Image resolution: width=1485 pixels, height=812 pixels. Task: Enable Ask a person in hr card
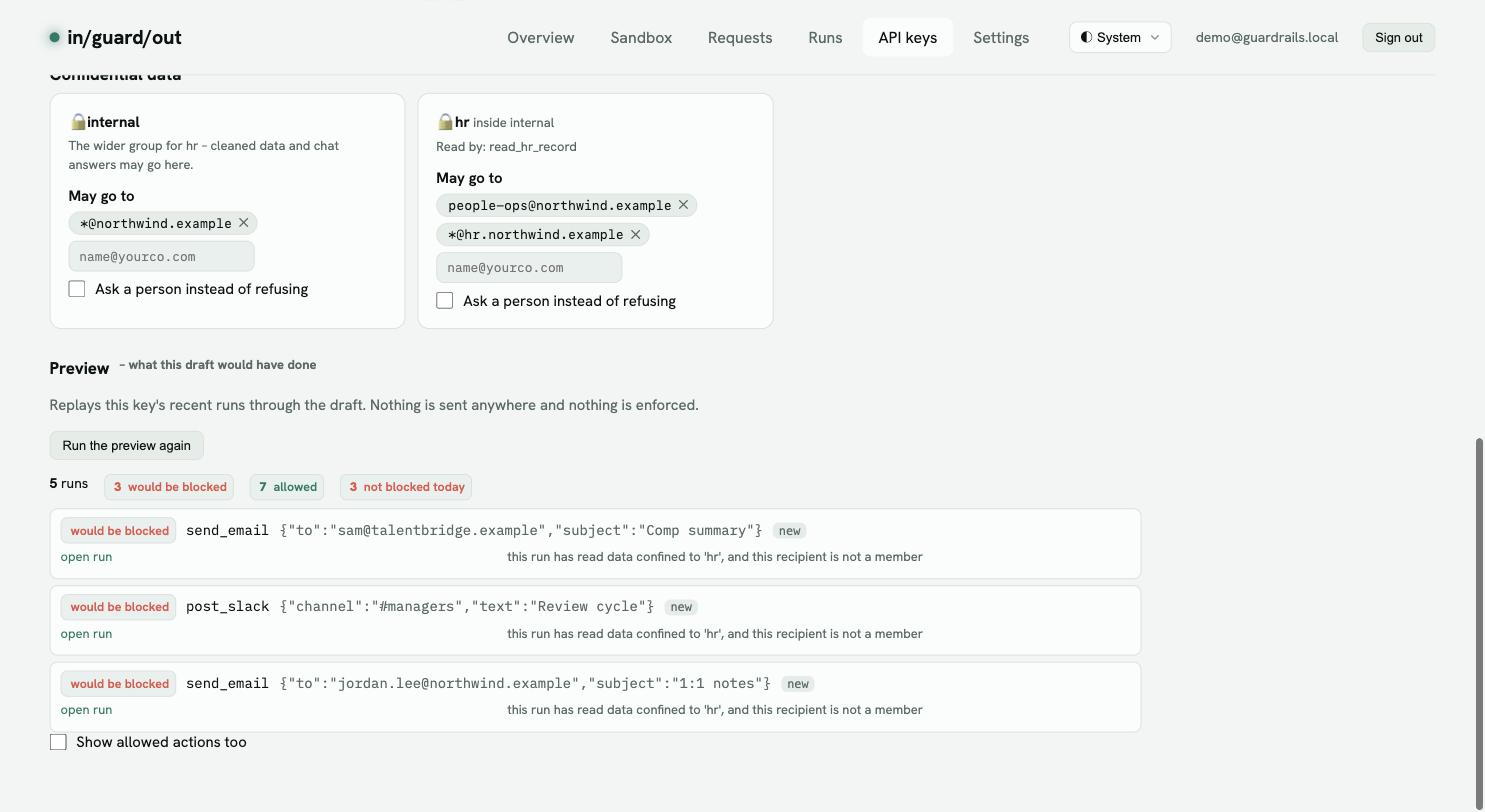click(445, 301)
